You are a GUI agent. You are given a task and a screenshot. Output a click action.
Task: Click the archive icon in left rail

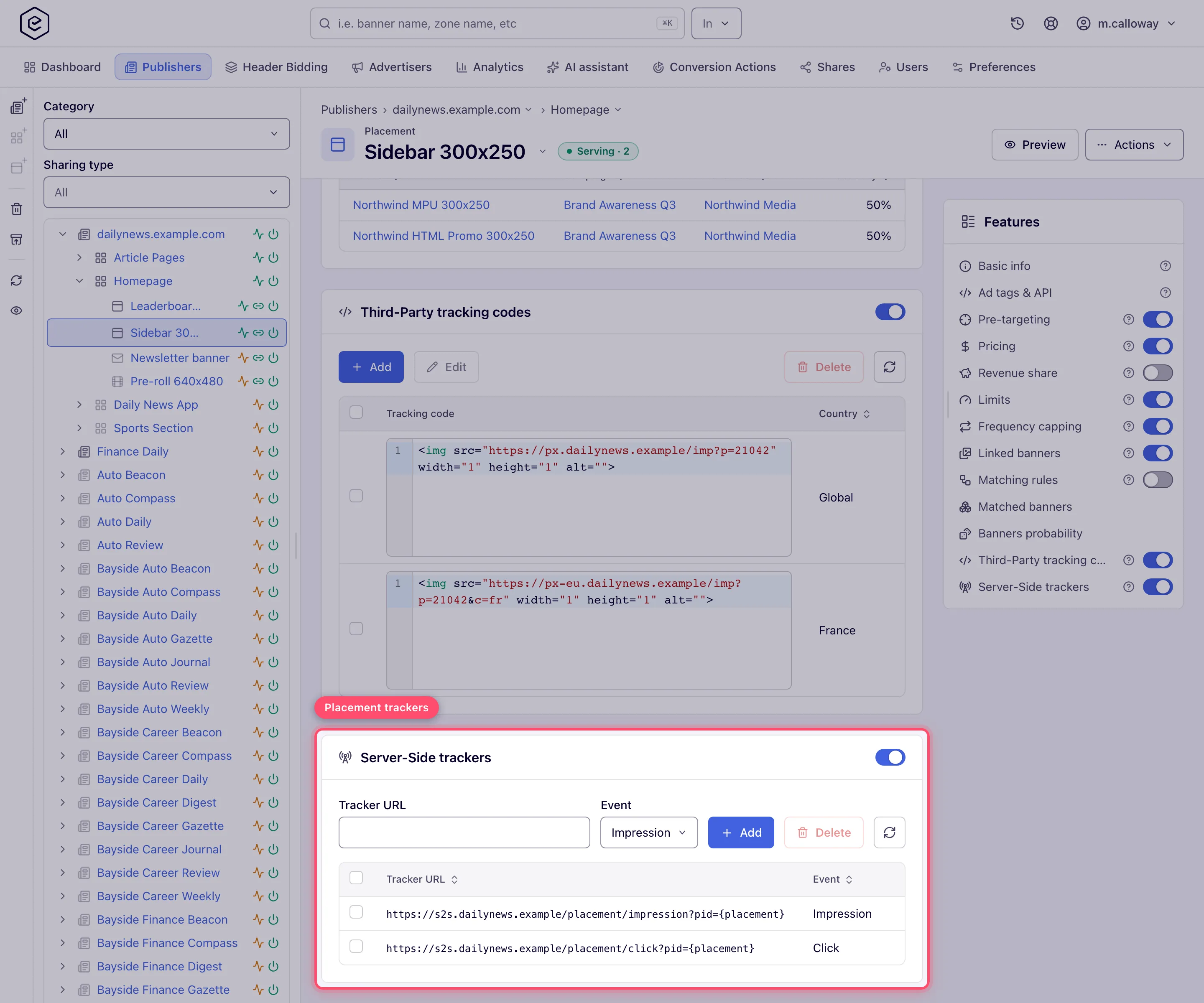pyautogui.click(x=17, y=239)
